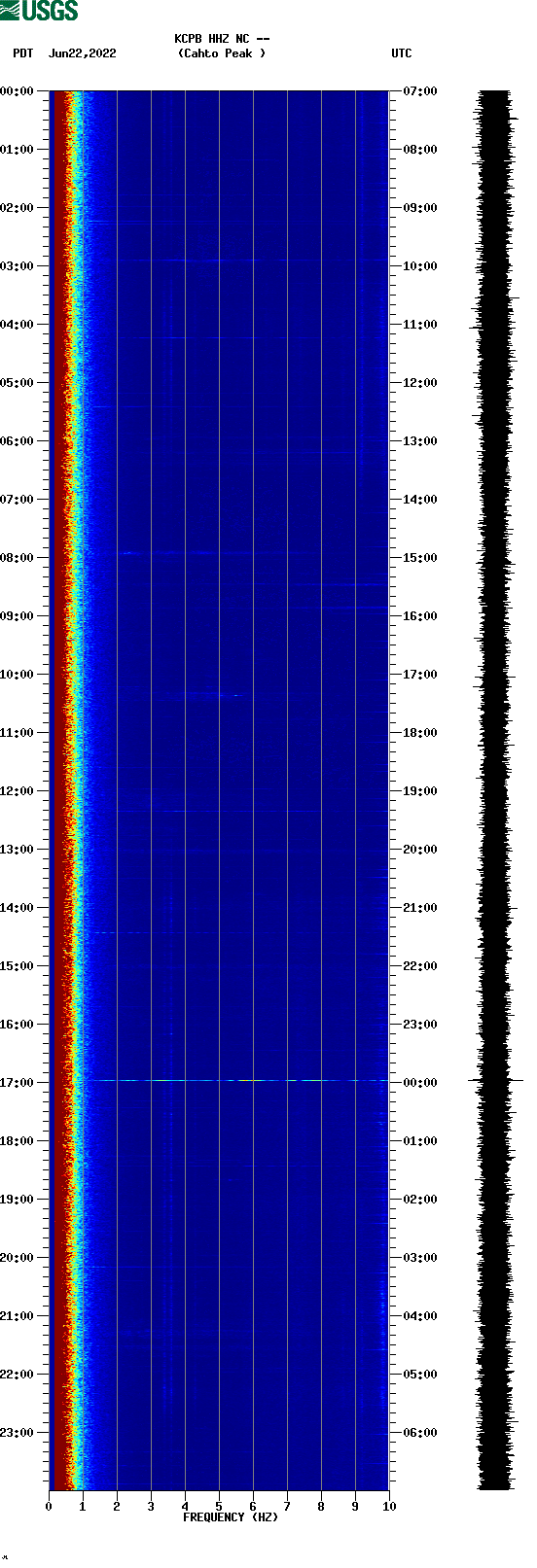
Task: Click the Jun22,2022 date label
Action: (83, 53)
